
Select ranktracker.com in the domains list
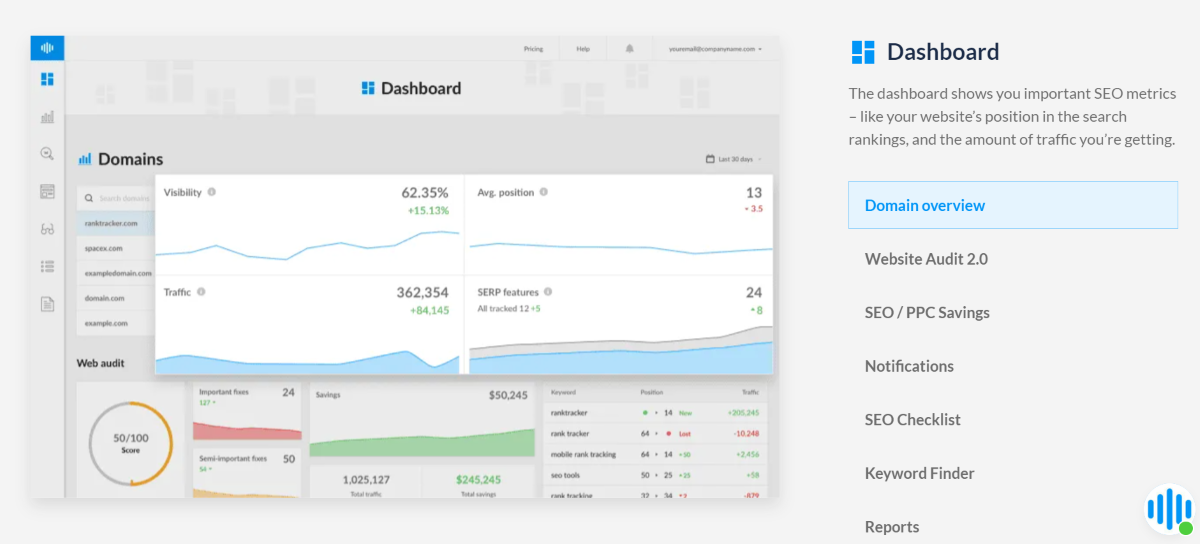pyautogui.click(x=116, y=223)
